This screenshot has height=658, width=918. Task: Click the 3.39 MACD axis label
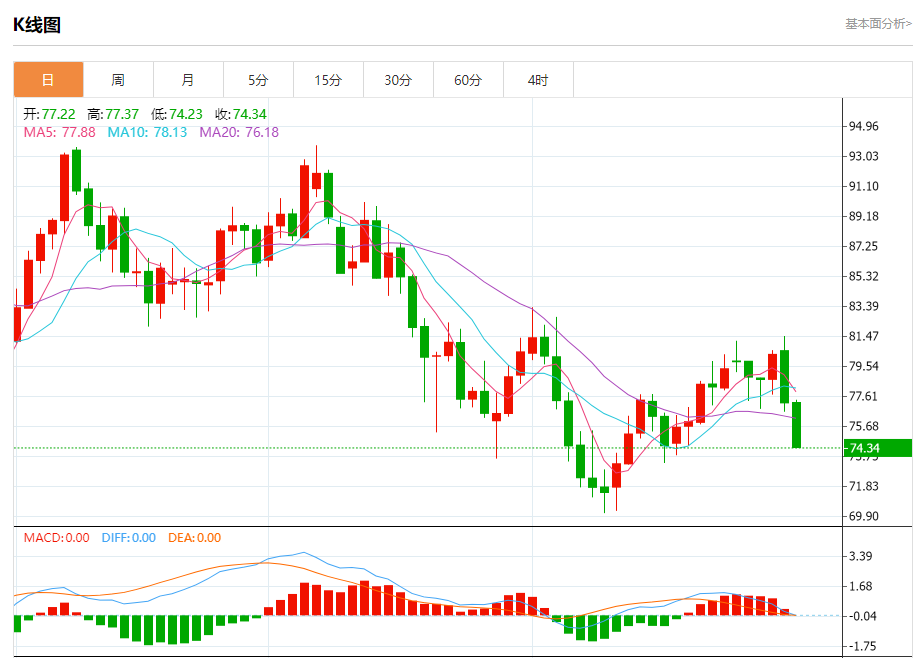point(861,556)
